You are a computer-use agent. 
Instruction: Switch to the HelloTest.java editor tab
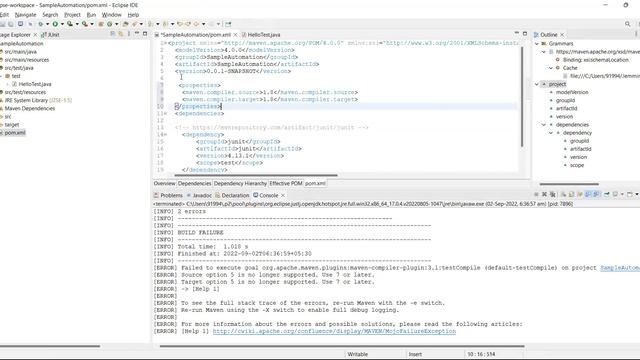(x=261, y=35)
